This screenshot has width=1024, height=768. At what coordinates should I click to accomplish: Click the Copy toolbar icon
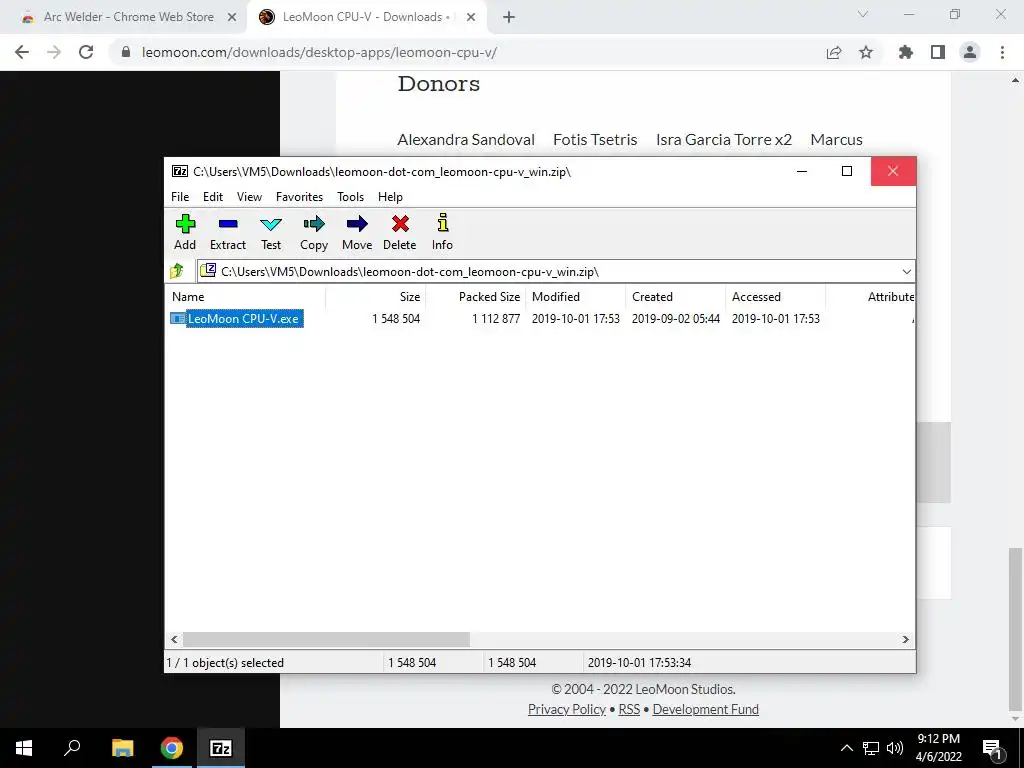(x=314, y=224)
